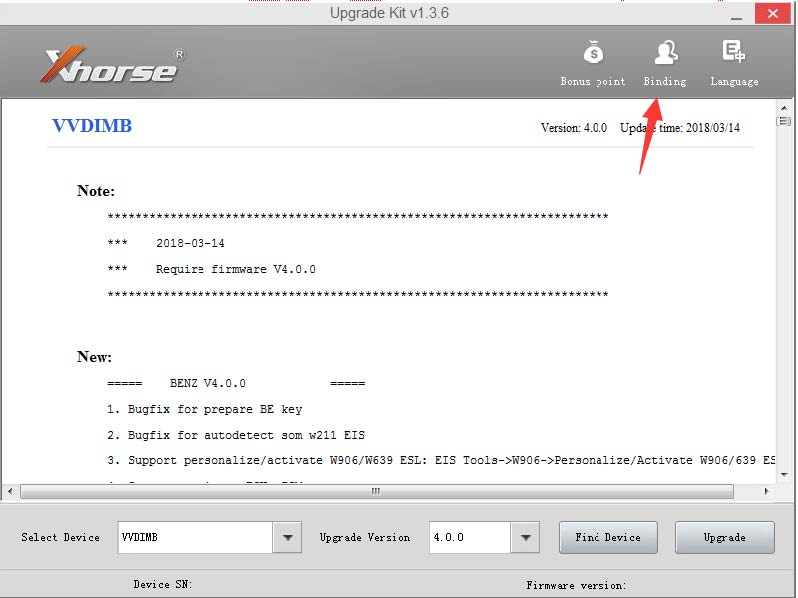This screenshot has width=798, height=598.
Task: Click the horizontal scrollbar left arrow
Action: [10, 491]
